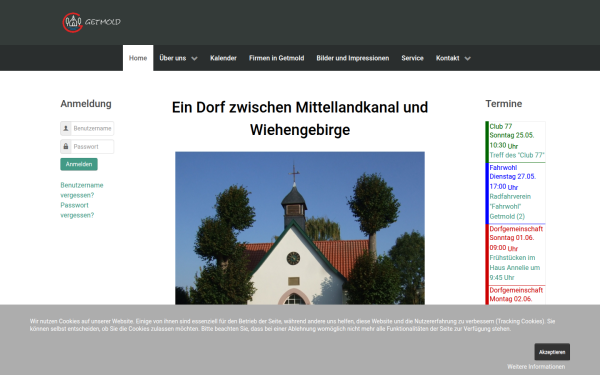Open Dorfgemeinschaft Montag 02.06. event
600x375 pixels.
point(516,295)
